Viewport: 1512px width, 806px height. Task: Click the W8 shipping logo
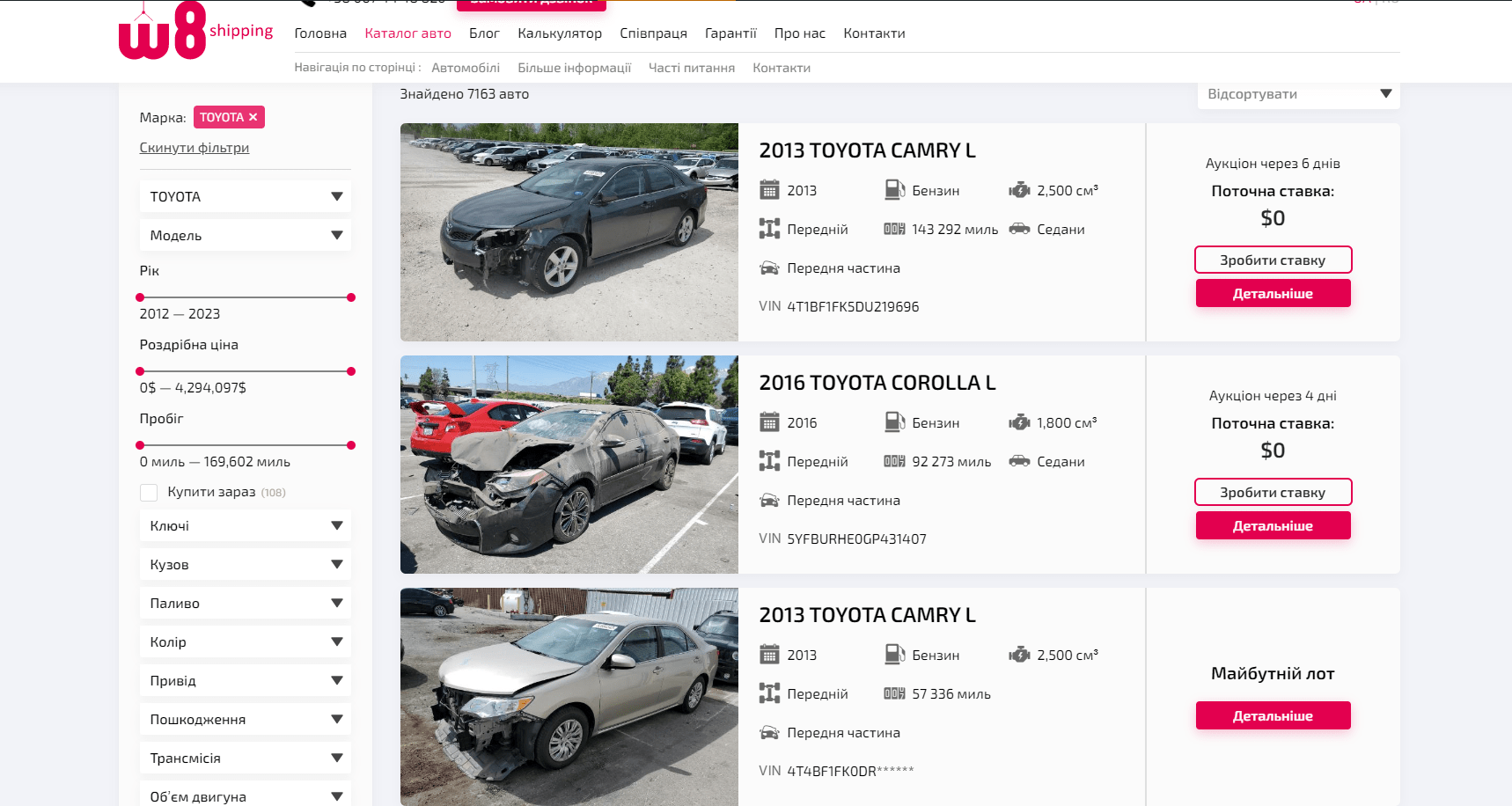pyautogui.click(x=195, y=29)
